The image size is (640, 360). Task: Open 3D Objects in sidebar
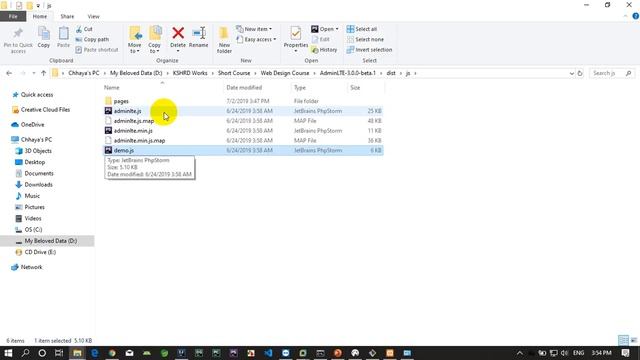[38, 151]
